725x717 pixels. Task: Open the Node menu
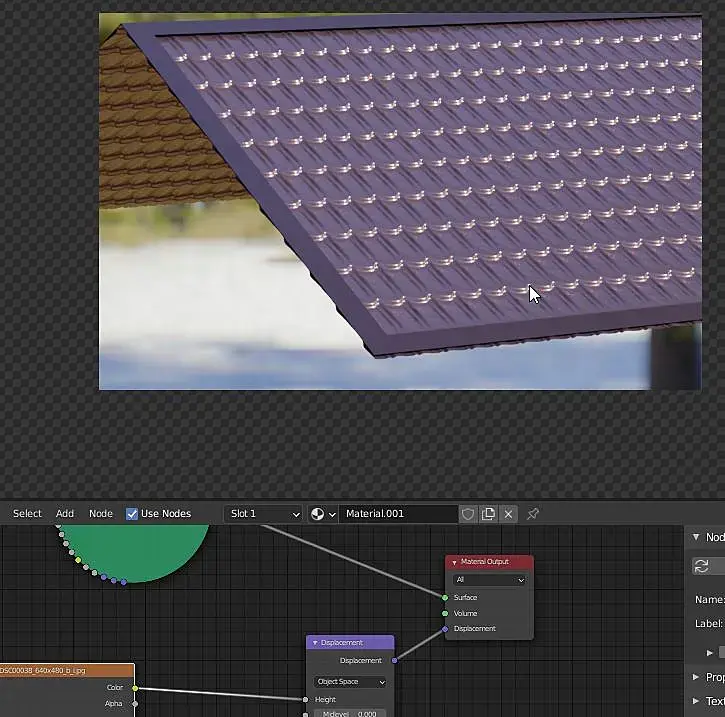(101, 514)
